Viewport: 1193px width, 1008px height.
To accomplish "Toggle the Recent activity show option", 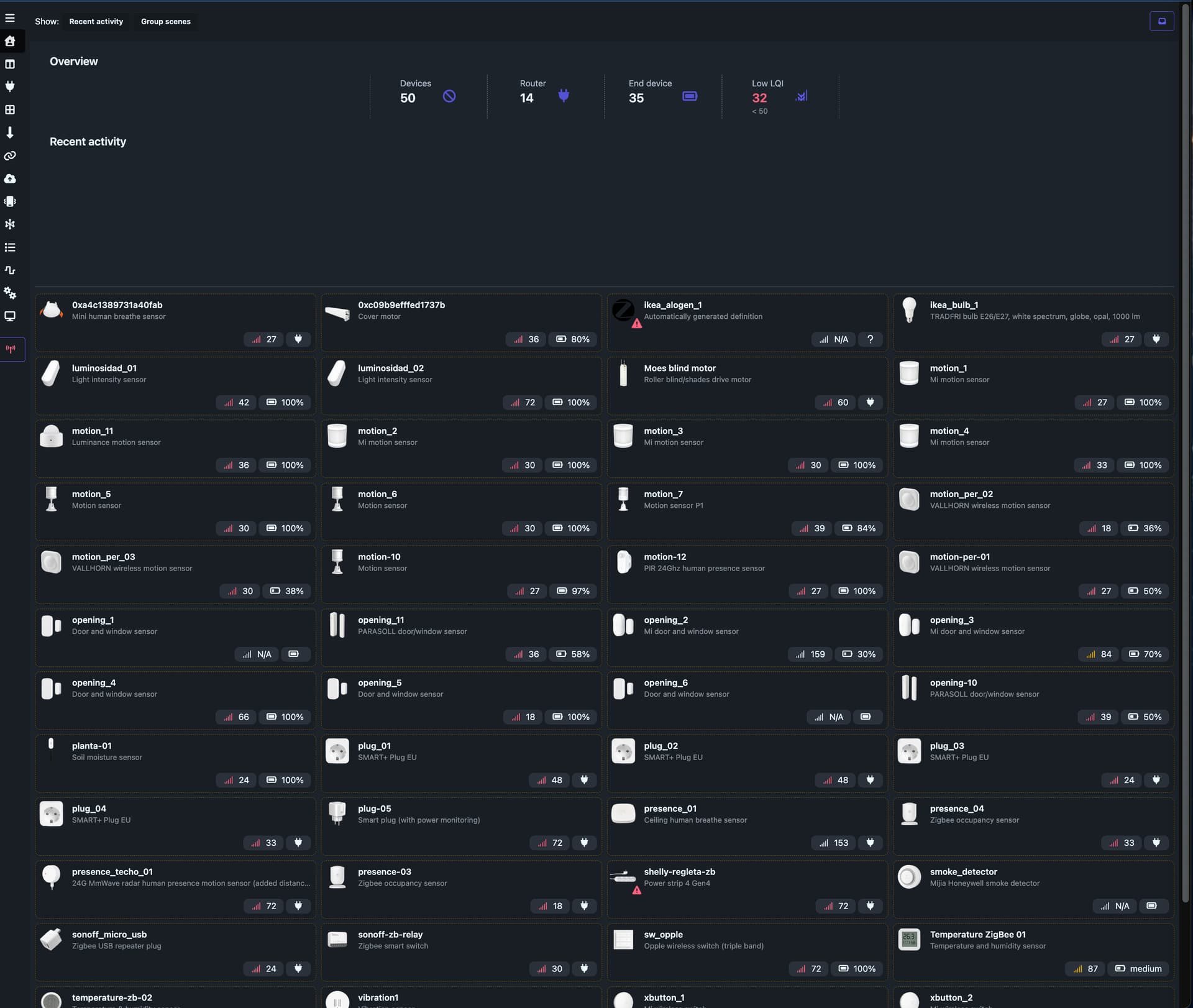I will point(96,22).
